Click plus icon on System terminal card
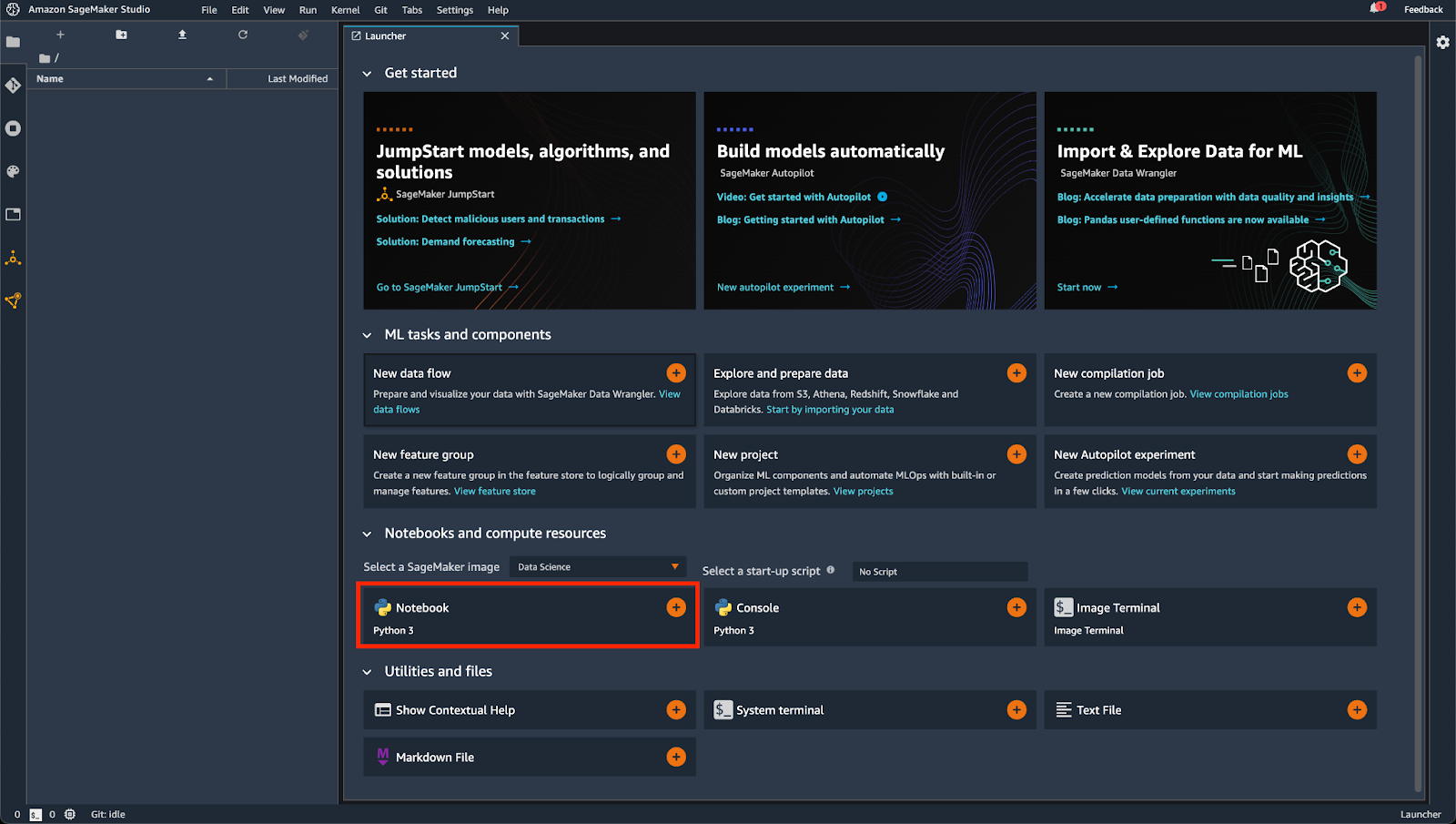 click(1016, 710)
